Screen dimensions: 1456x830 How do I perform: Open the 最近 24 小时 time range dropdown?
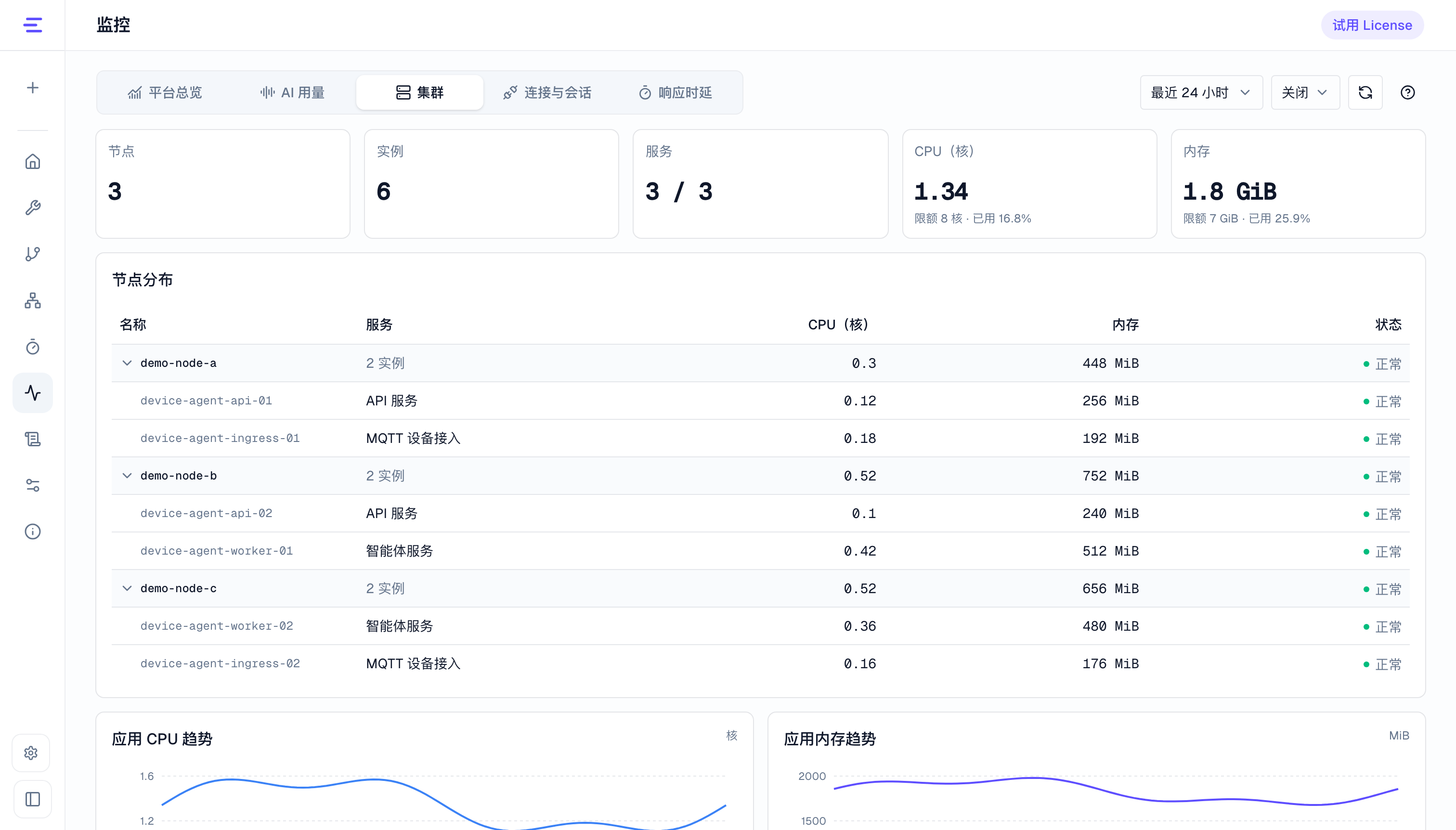click(1201, 92)
